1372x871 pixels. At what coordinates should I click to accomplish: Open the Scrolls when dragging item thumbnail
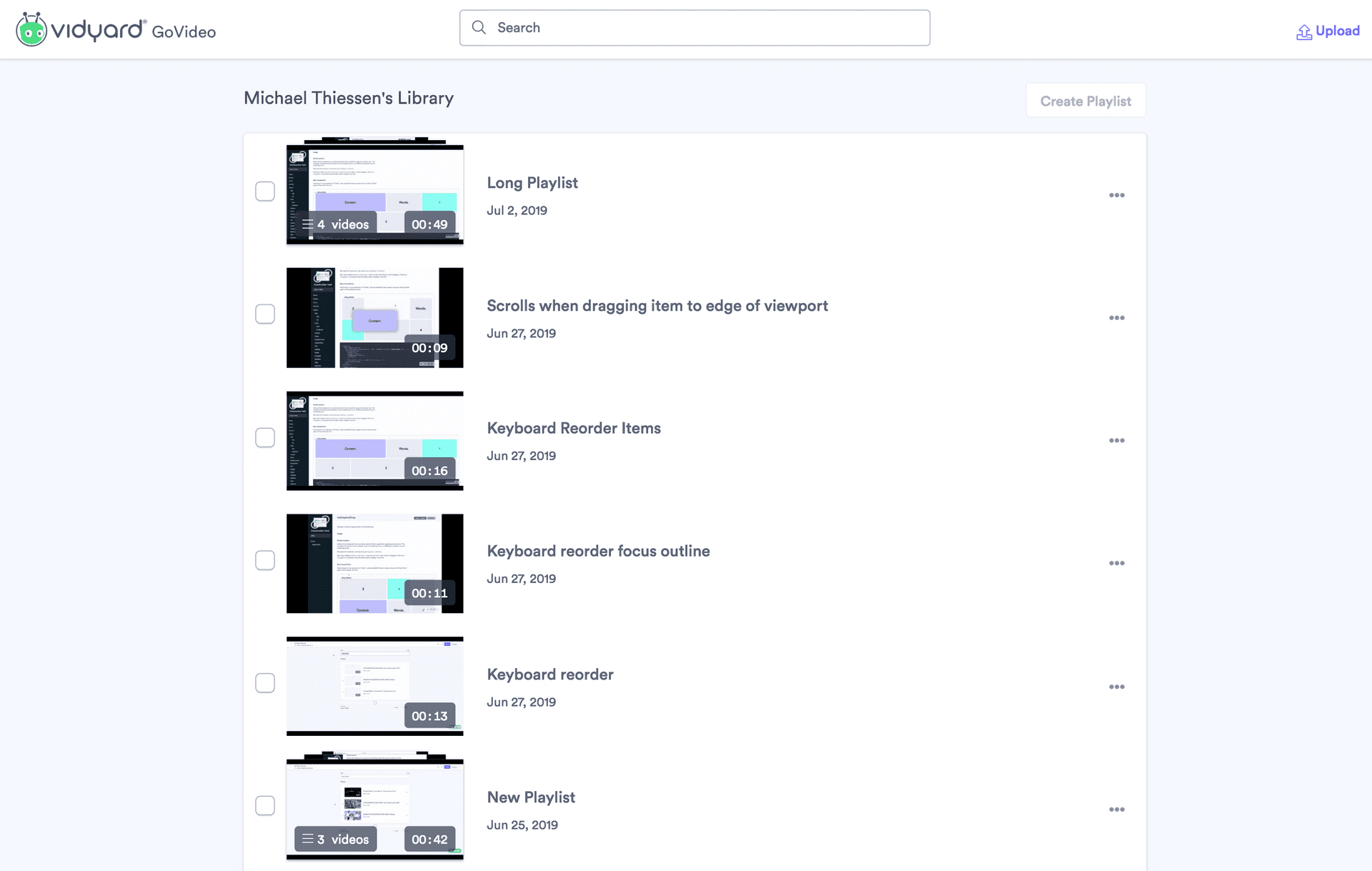[374, 318]
